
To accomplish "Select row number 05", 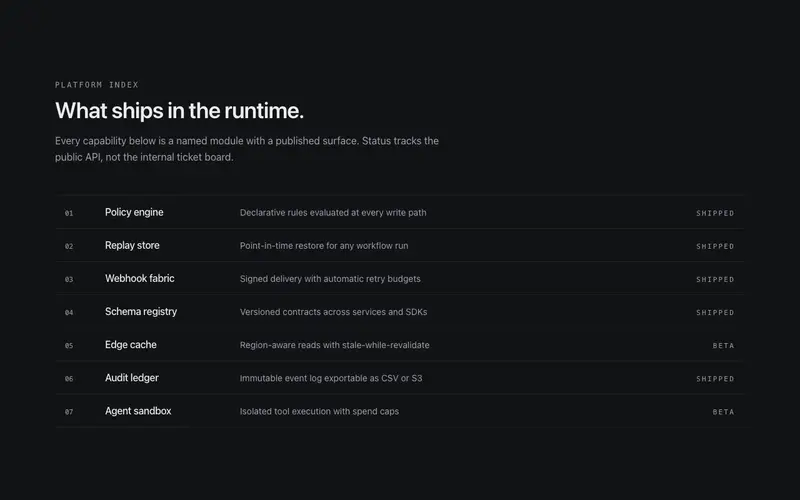I will point(69,346).
